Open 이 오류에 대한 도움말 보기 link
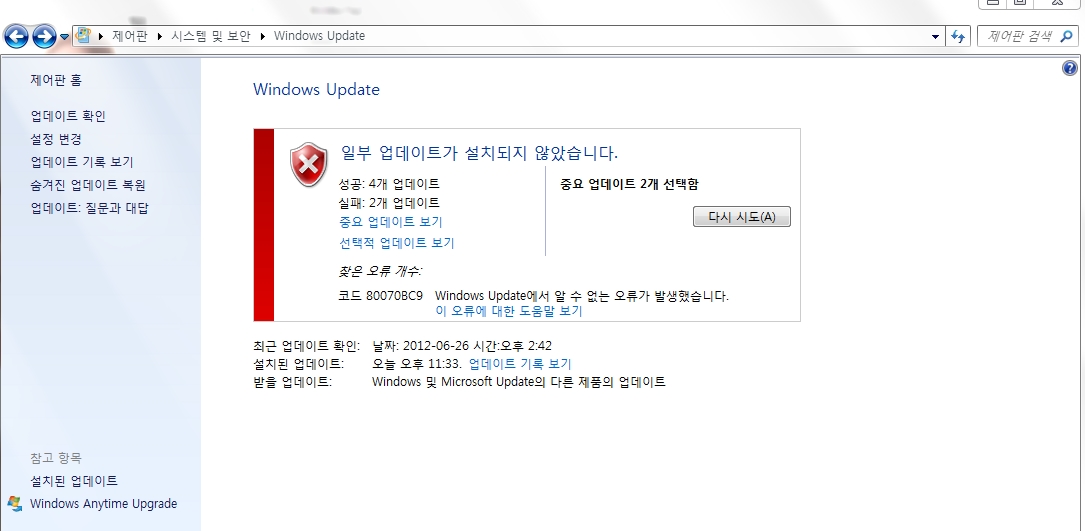The image size is (1085, 531). [509, 312]
